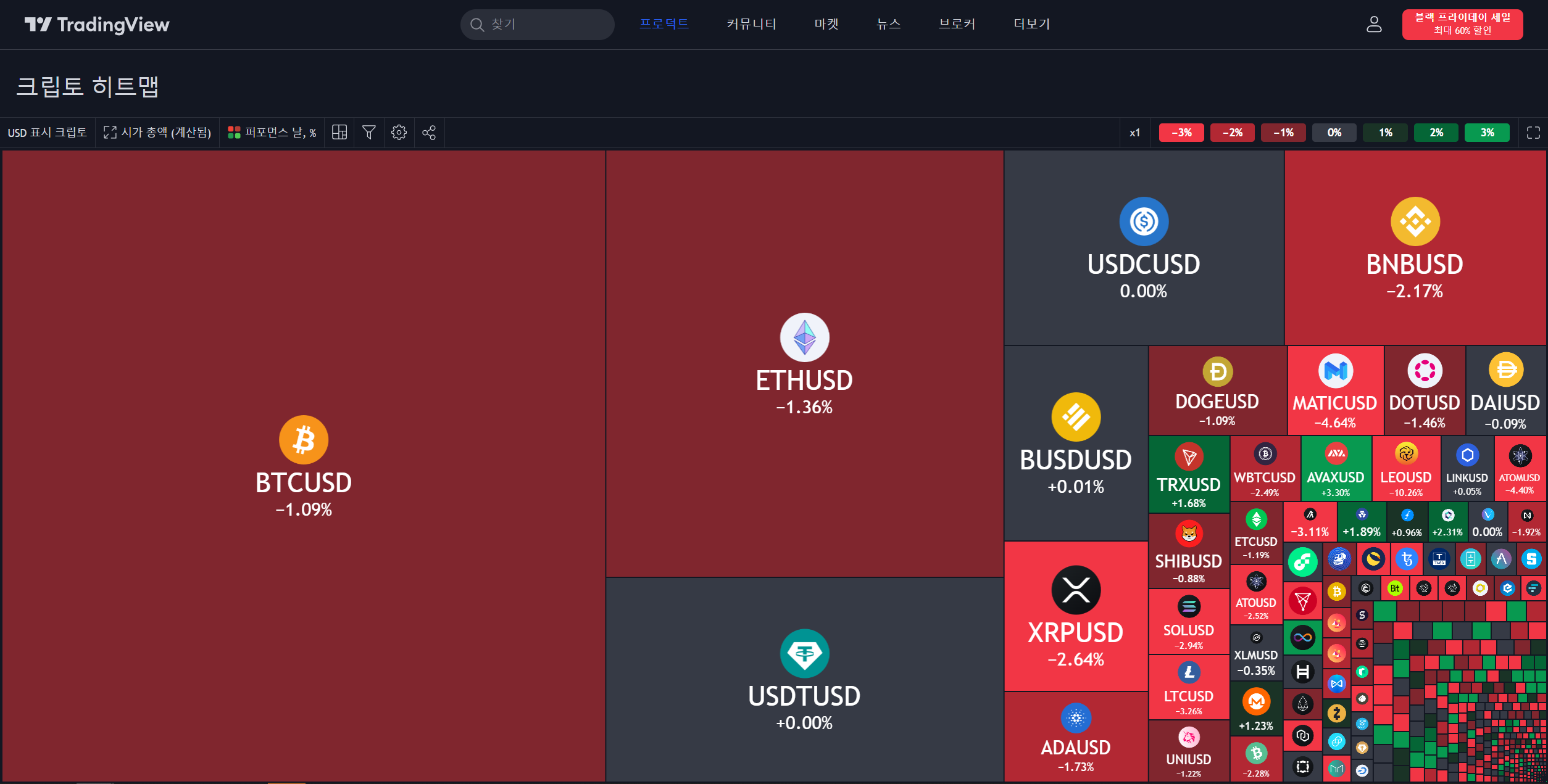Click the AVAXUSD Avalanche icon
Image resolution: width=1548 pixels, height=784 pixels.
(x=1336, y=453)
